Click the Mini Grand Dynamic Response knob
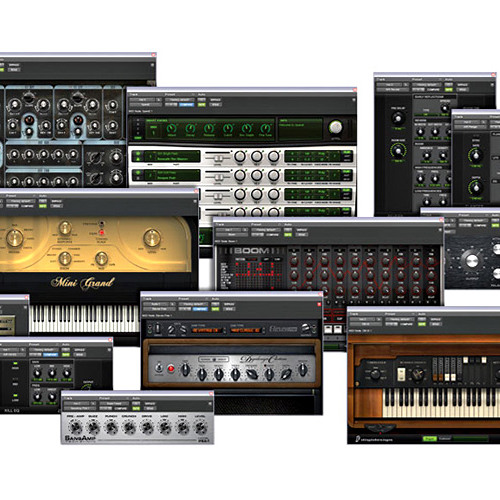 (x=65, y=228)
